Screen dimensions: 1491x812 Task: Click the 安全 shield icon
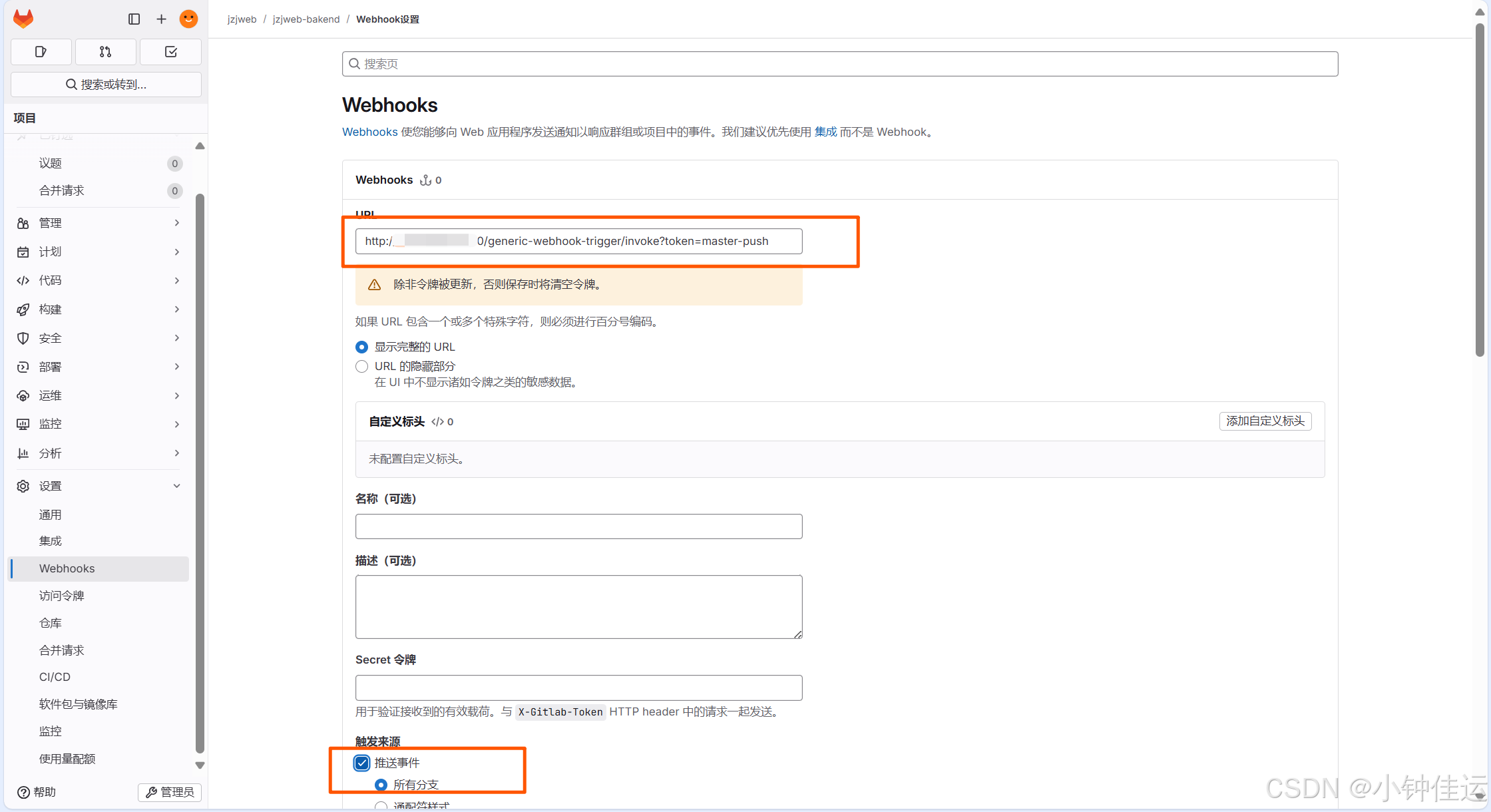[x=23, y=338]
